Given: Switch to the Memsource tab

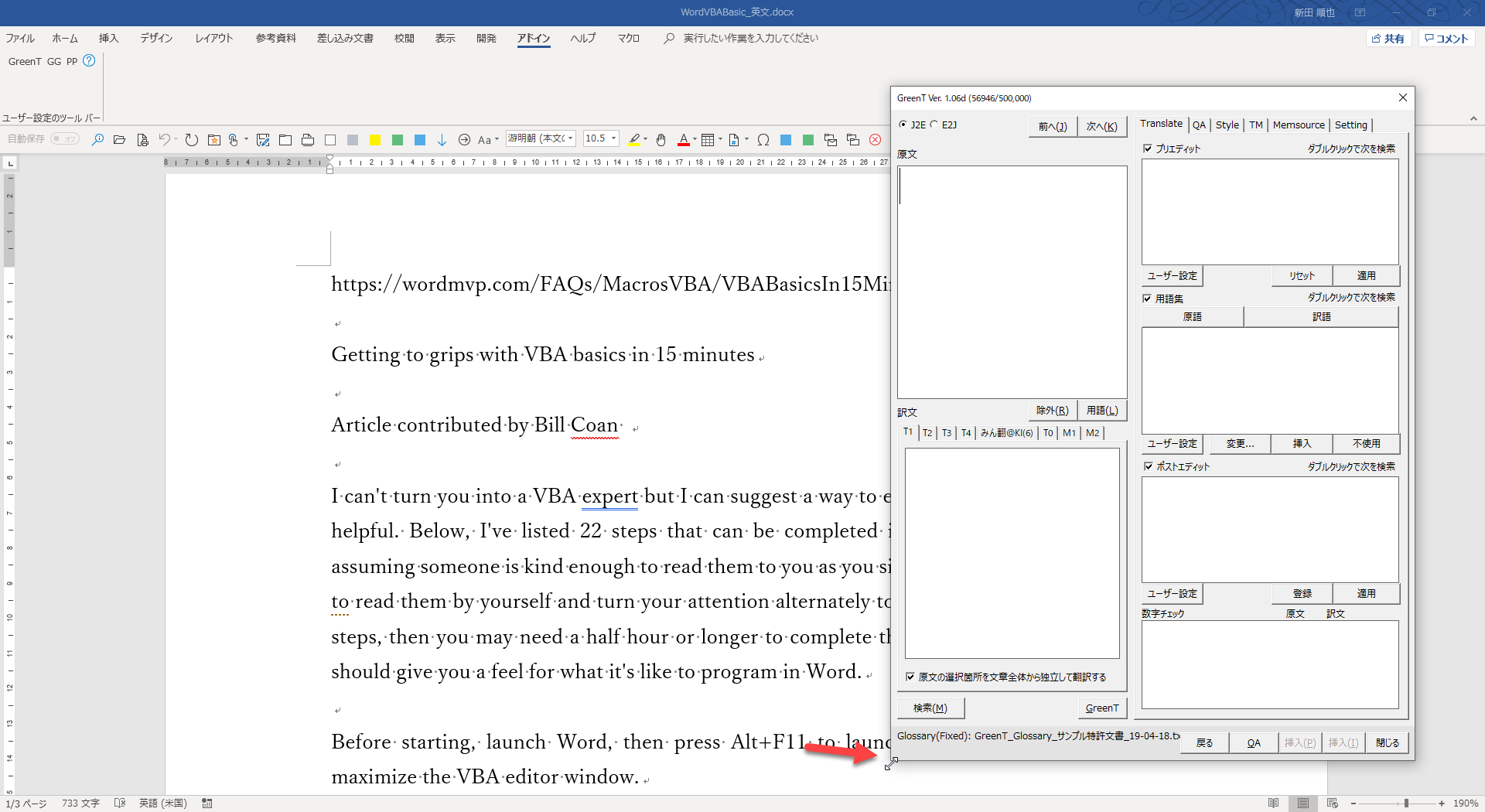Looking at the screenshot, I should coord(1298,125).
